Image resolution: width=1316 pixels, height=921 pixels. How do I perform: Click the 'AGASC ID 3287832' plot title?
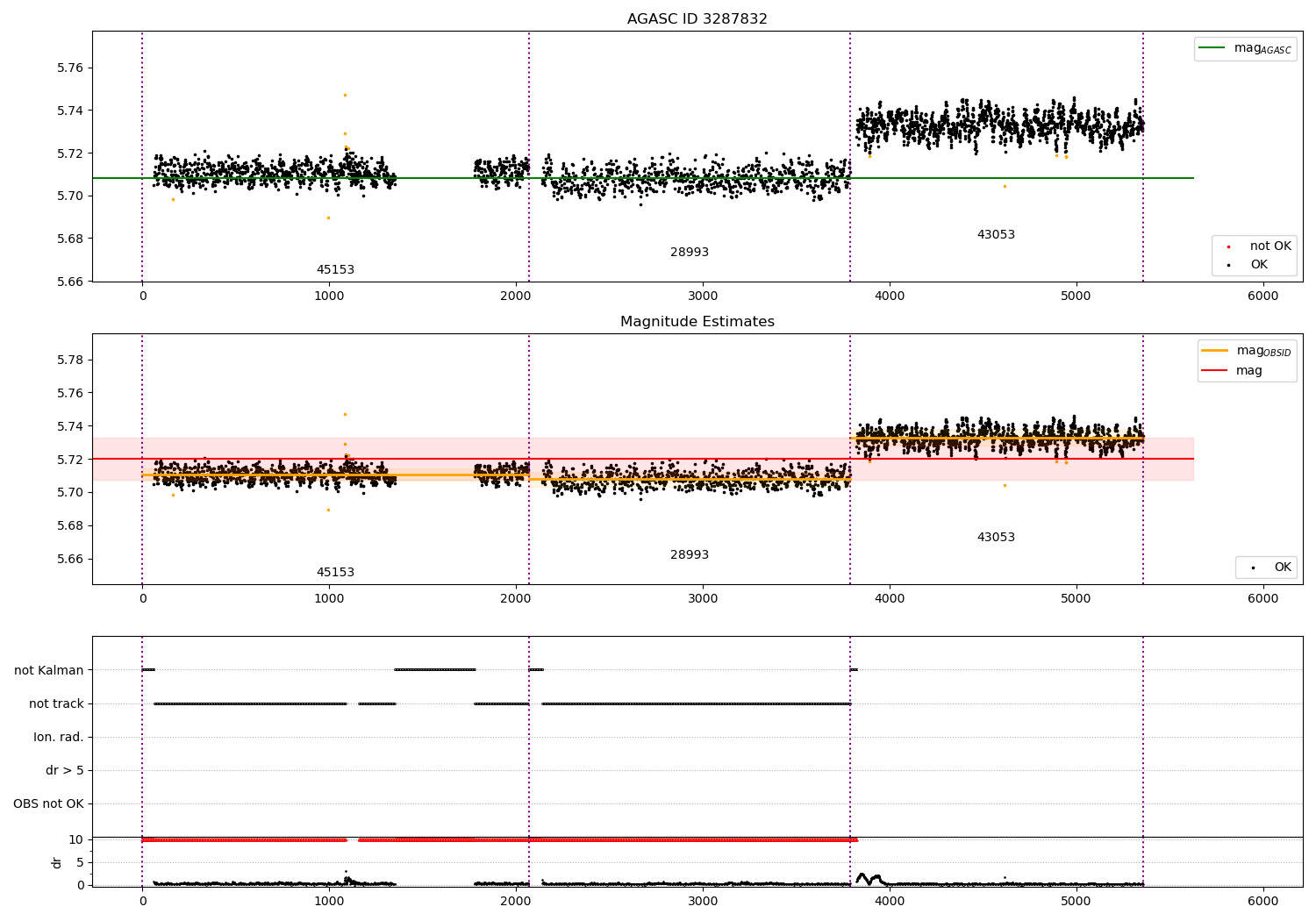(x=697, y=18)
